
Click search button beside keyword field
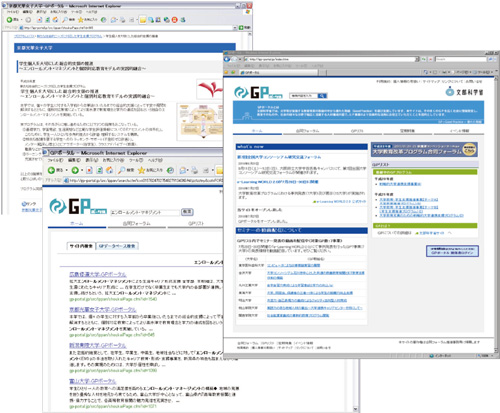coord(187,212)
